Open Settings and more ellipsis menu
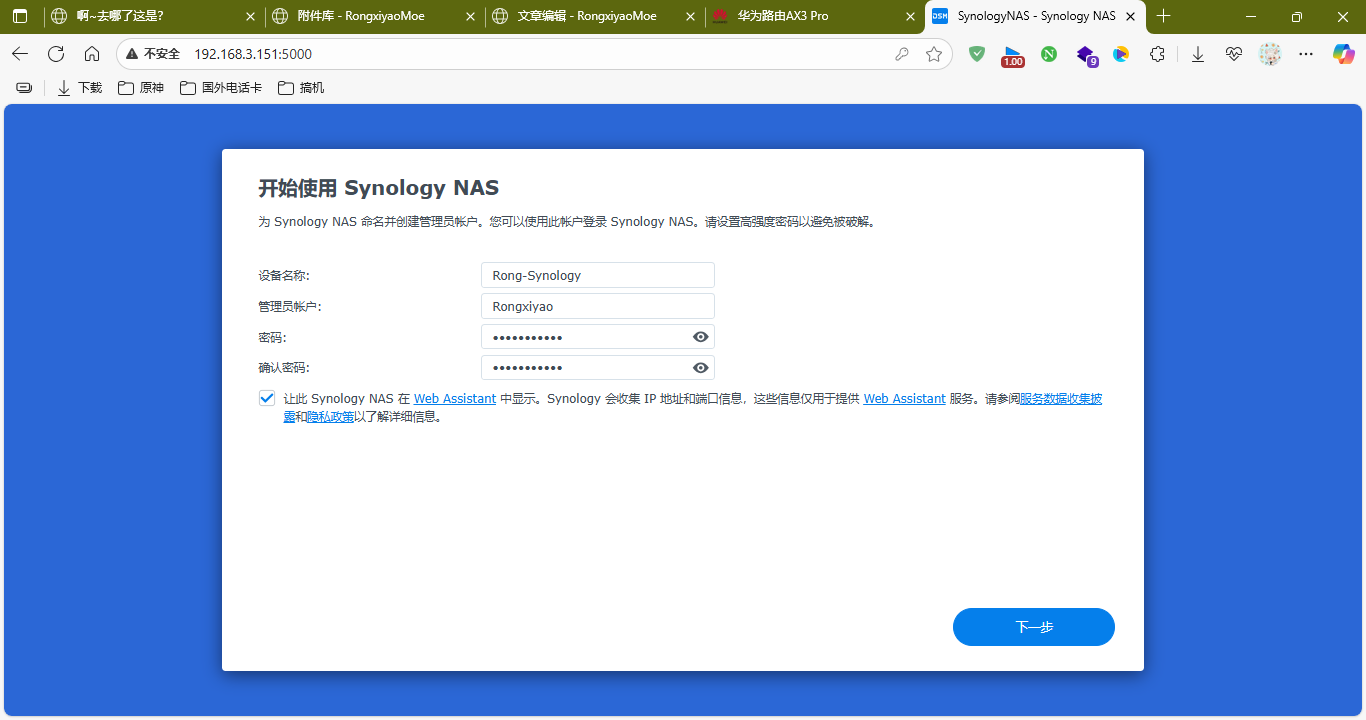The width and height of the screenshot is (1366, 720). (1306, 54)
